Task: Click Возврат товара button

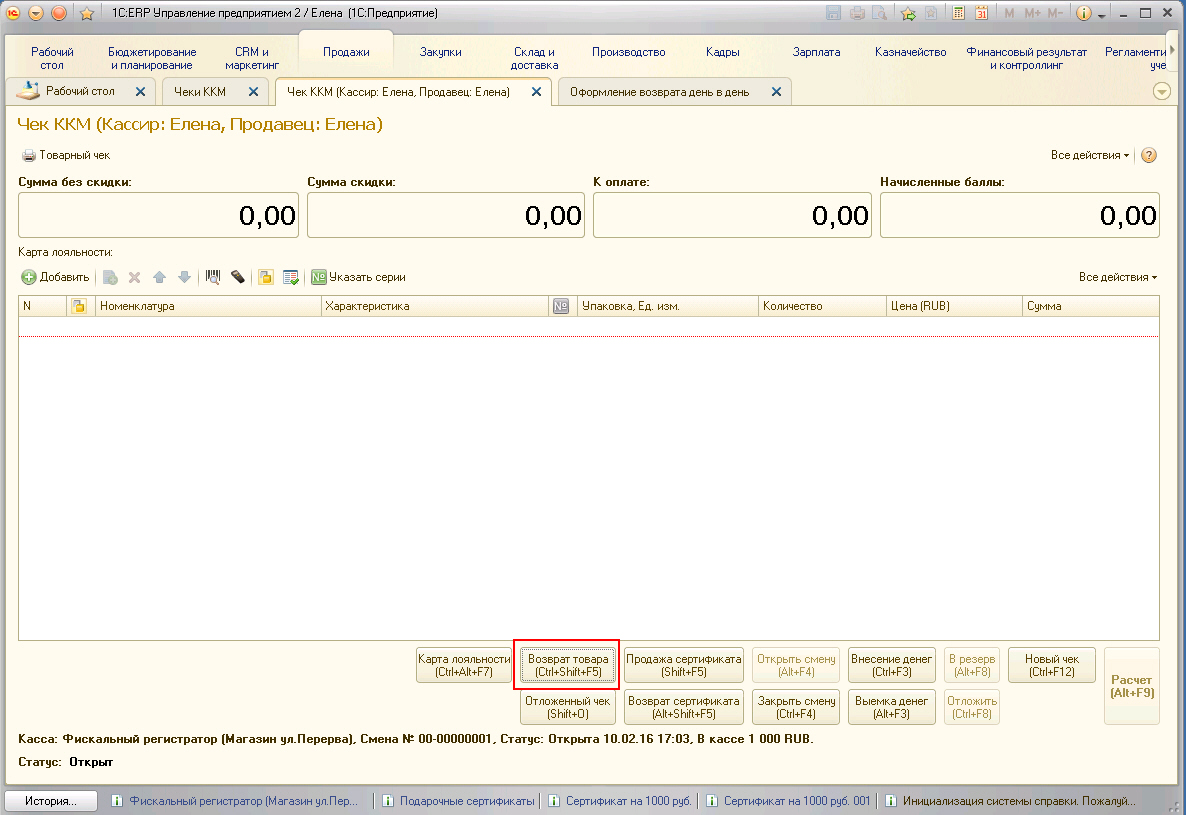Action: tap(567, 665)
